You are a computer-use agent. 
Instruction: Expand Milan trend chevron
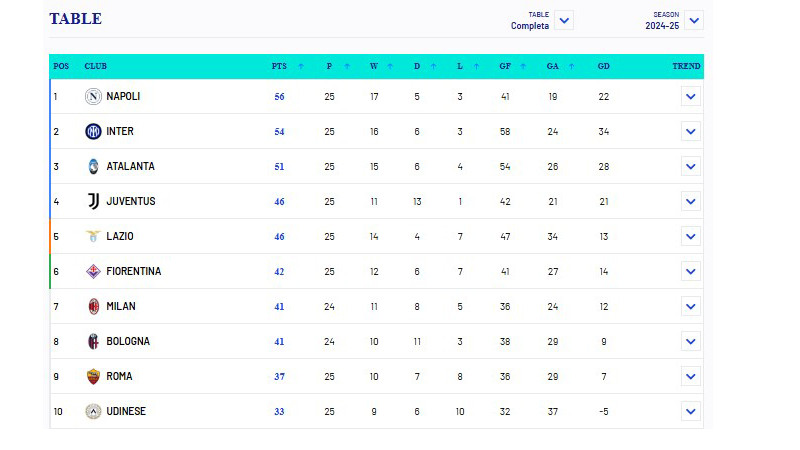pyautogui.click(x=691, y=307)
